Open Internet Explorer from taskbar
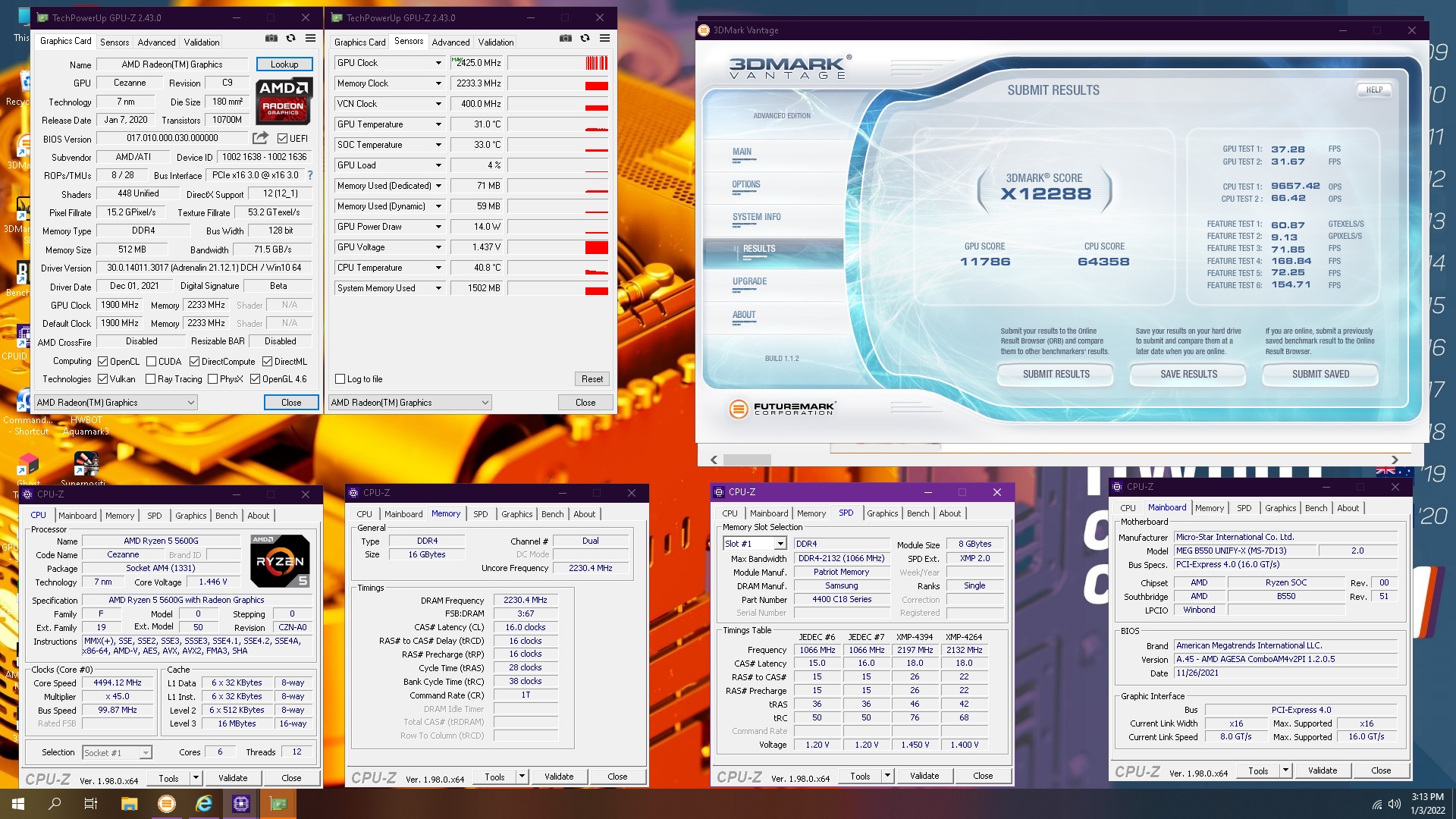1456x819 pixels. tap(204, 804)
